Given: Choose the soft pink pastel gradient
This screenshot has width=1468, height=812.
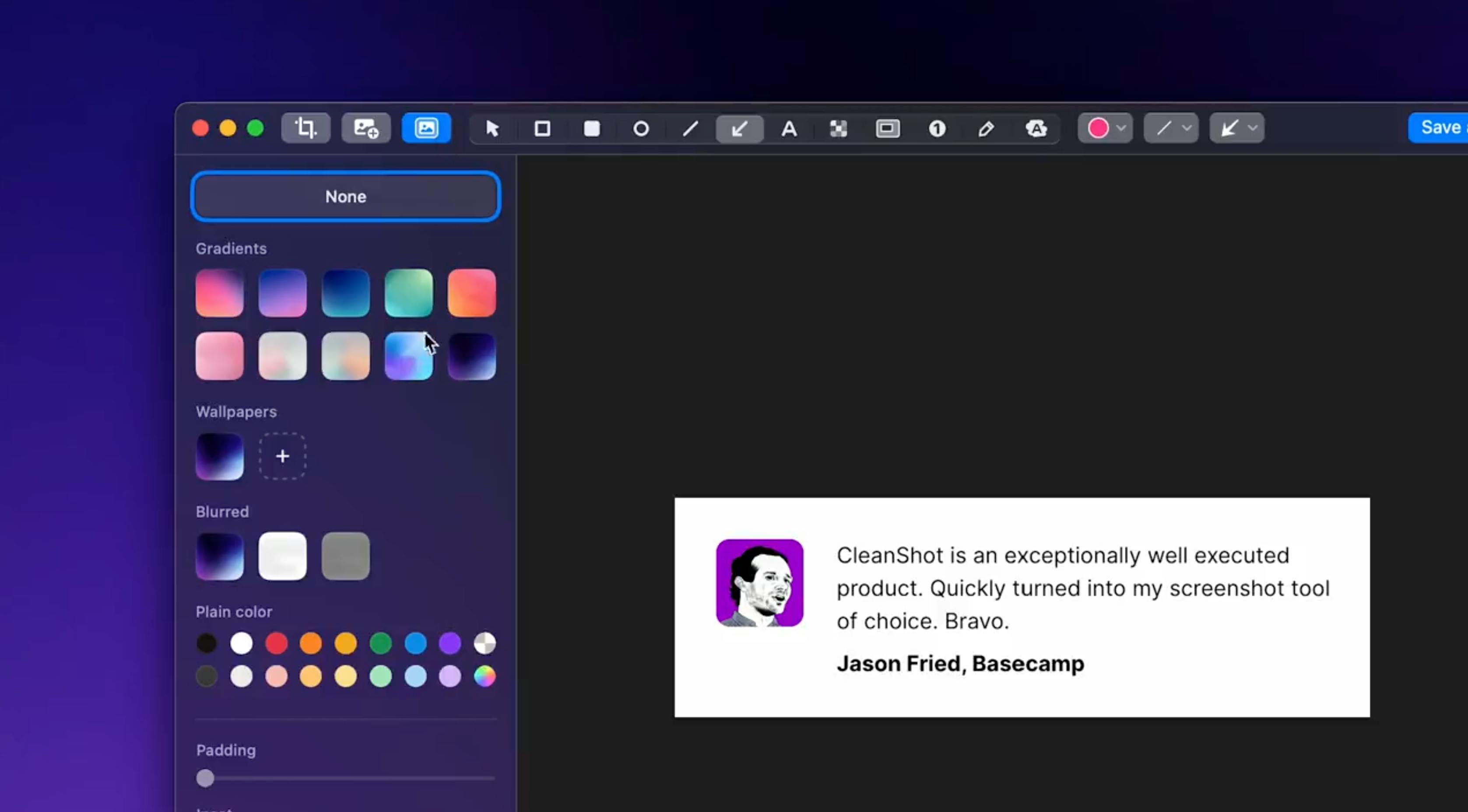Looking at the screenshot, I should [219, 356].
